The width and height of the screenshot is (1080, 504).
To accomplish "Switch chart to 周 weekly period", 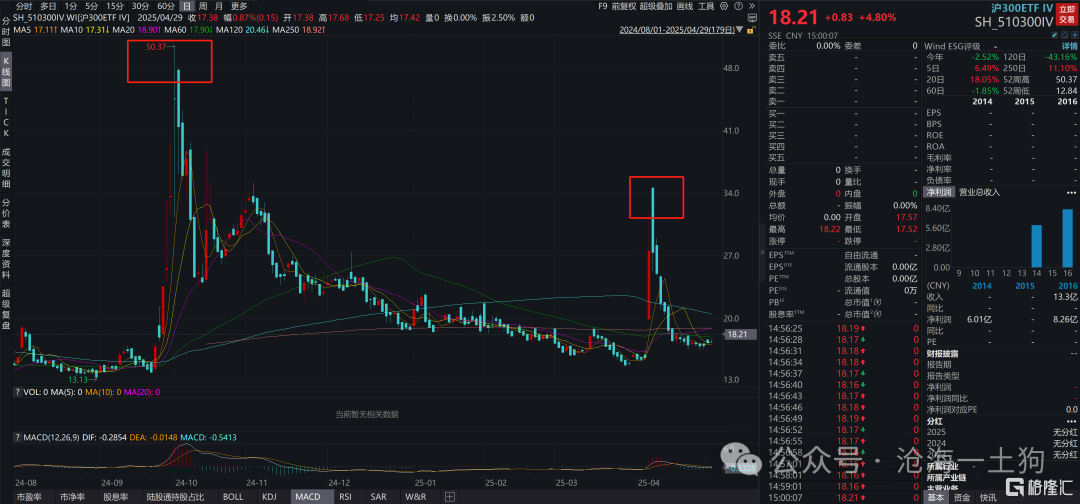I will coord(203,6).
